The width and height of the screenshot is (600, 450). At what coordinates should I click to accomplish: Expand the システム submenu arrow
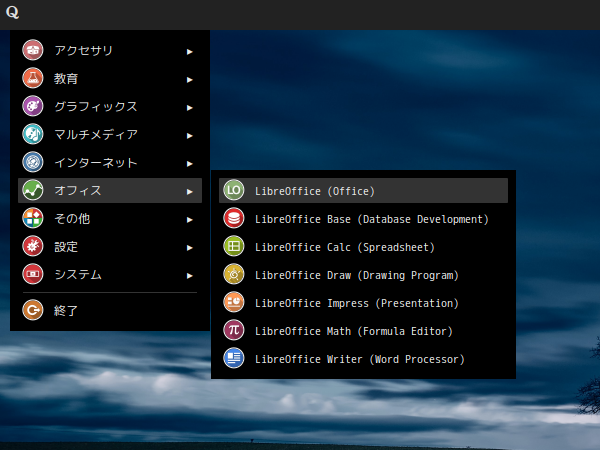tap(189, 276)
